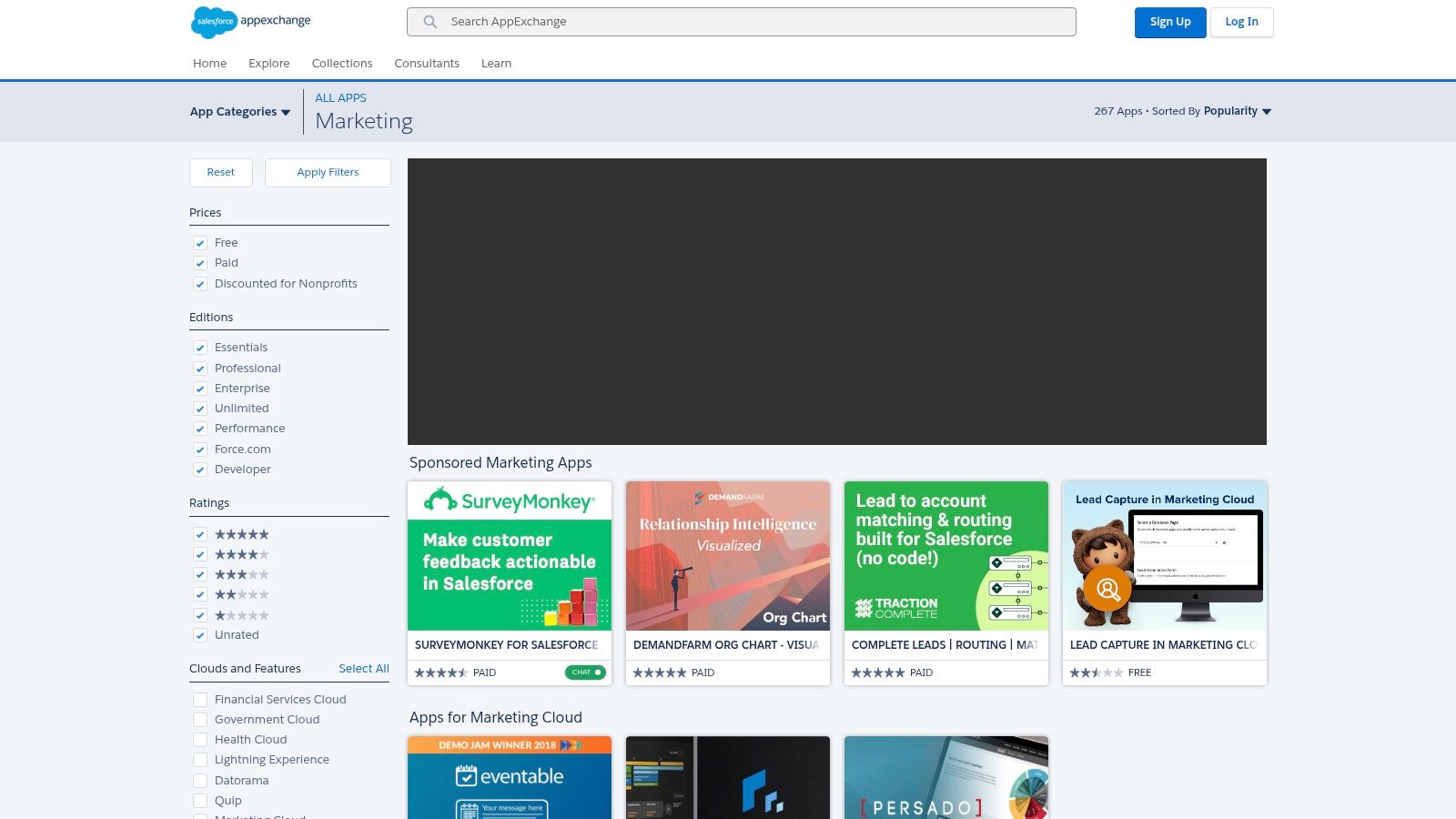1456x819 pixels.
Task: Click the dark banner area above Sponsored Apps
Action: pyautogui.click(x=837, y=302)
